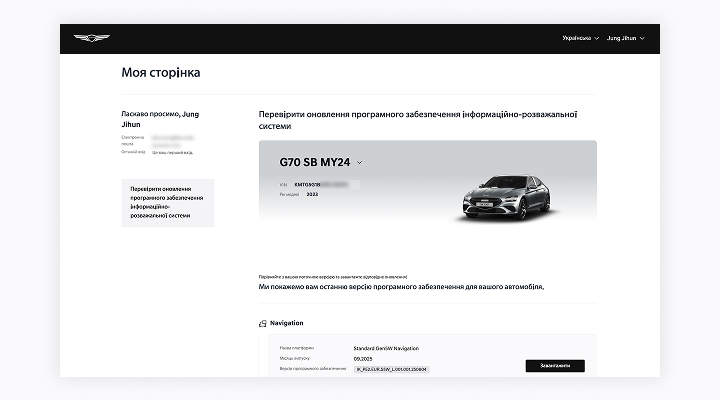The width and height of the screenshot is (720, 400).
Task: Select the G70 SB MY24 vehicle name
Action: (314, 162)
